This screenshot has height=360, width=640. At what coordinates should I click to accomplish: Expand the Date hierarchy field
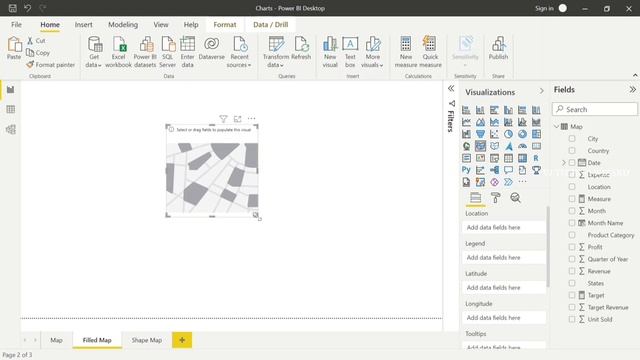click(x=564, y=162)
